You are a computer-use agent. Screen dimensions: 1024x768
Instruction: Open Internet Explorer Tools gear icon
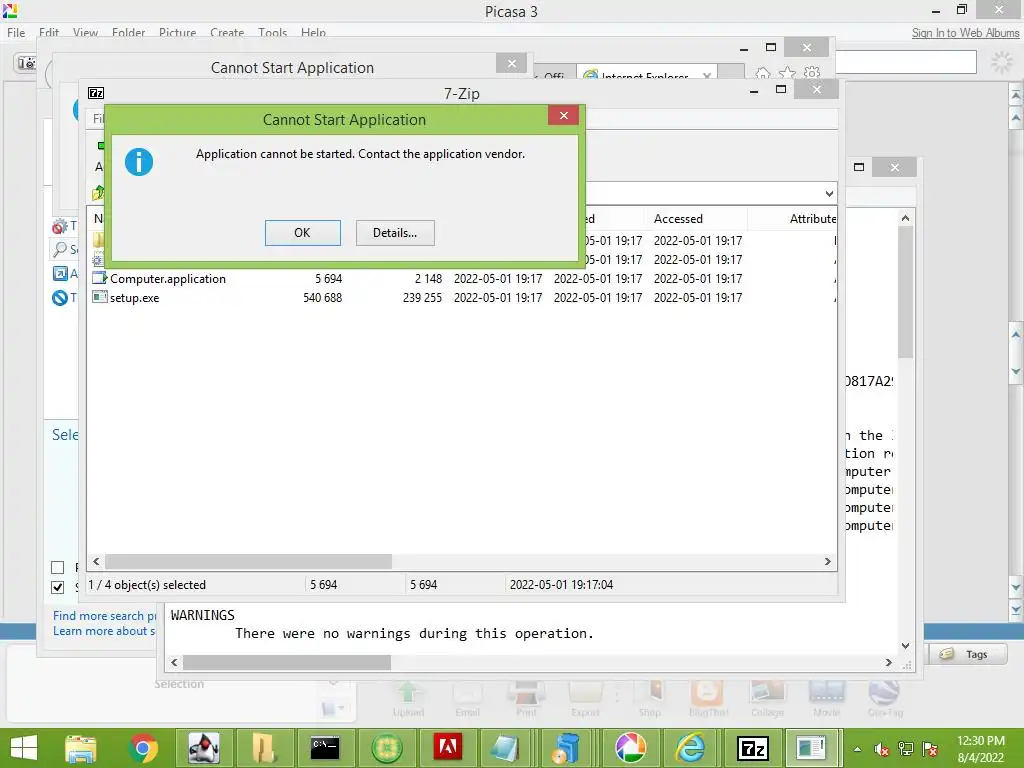[x=812, y=73]
